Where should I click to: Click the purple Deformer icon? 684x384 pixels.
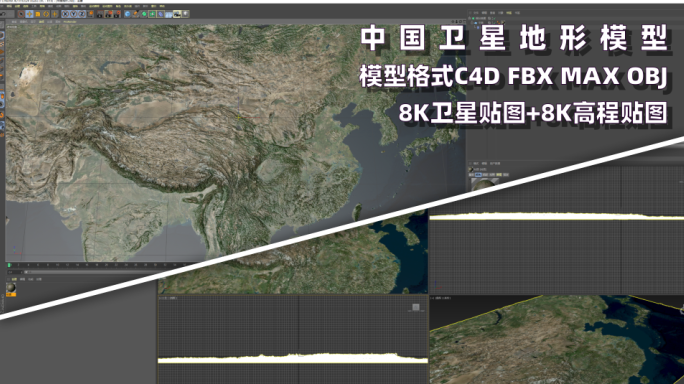[x=161, y=14]
